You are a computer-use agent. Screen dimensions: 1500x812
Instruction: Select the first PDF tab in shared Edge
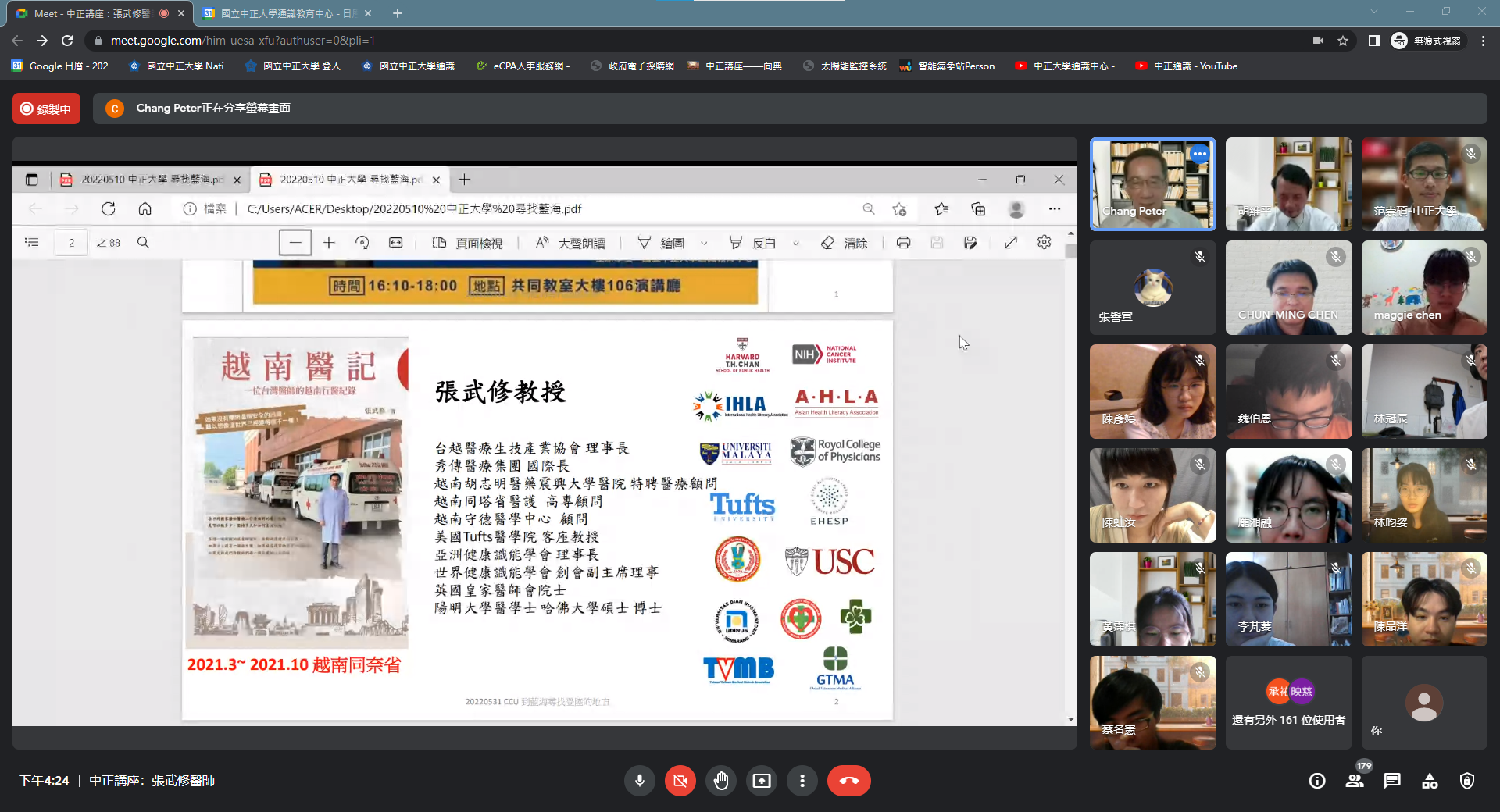pyautogui.click(x=151, y=180)
